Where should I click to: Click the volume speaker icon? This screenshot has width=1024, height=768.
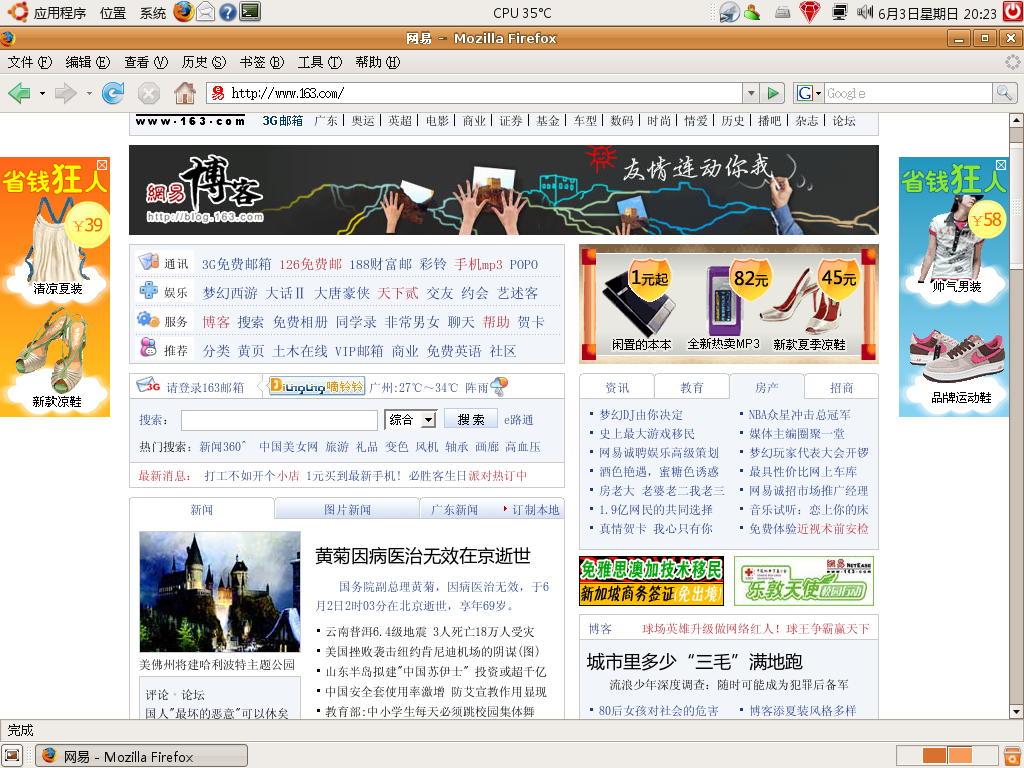(x=865, y=12)
